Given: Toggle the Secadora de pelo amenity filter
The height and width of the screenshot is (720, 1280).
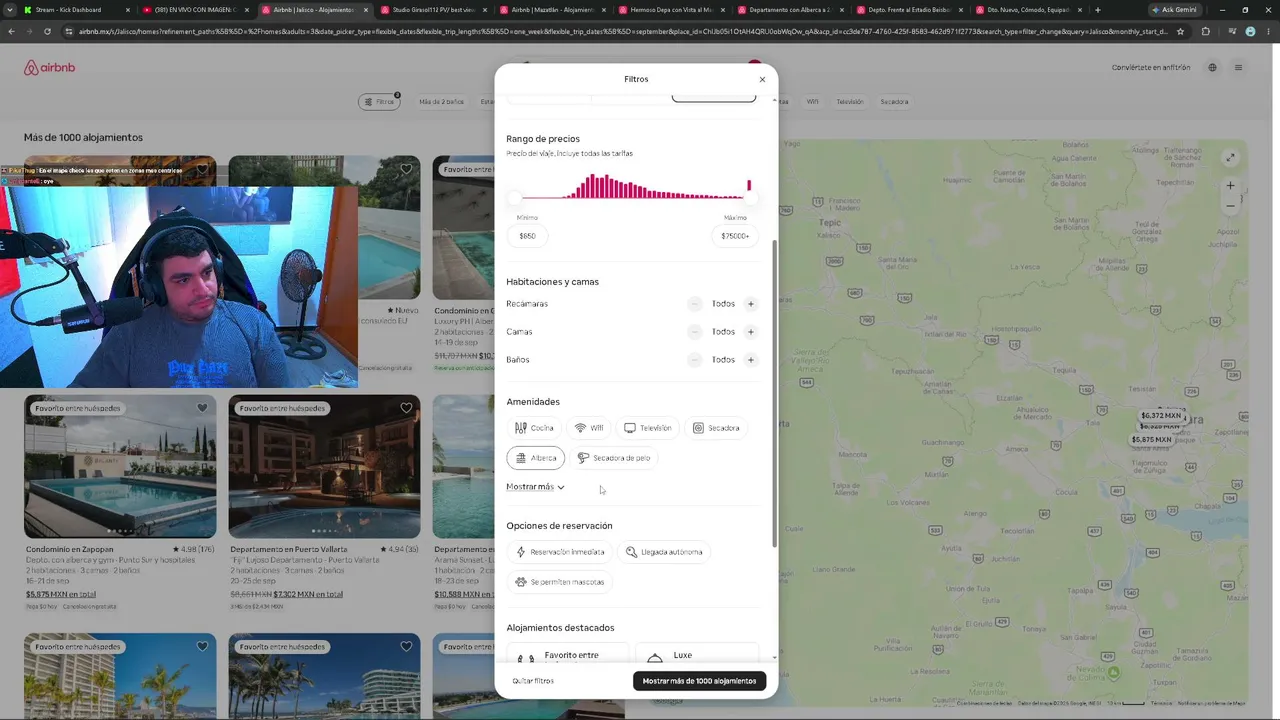Looking at the screenshot, I should click(614, 458).
